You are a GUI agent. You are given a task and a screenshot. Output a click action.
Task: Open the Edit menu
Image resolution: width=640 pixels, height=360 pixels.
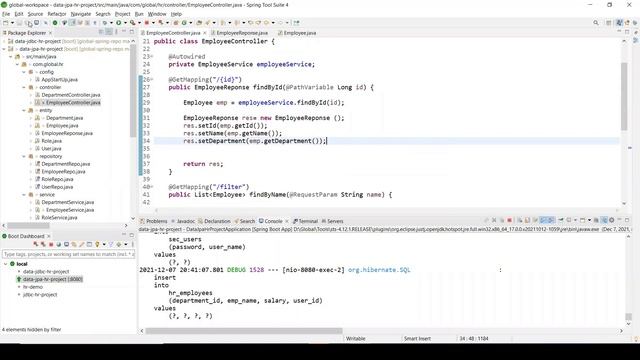pos(19,14)
